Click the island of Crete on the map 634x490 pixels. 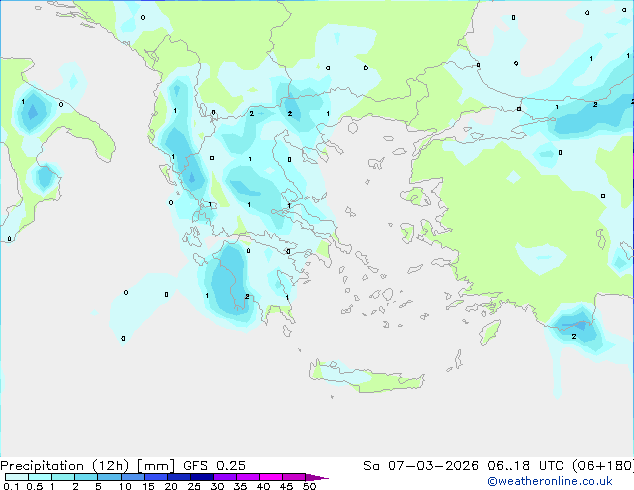pos(366,377)
